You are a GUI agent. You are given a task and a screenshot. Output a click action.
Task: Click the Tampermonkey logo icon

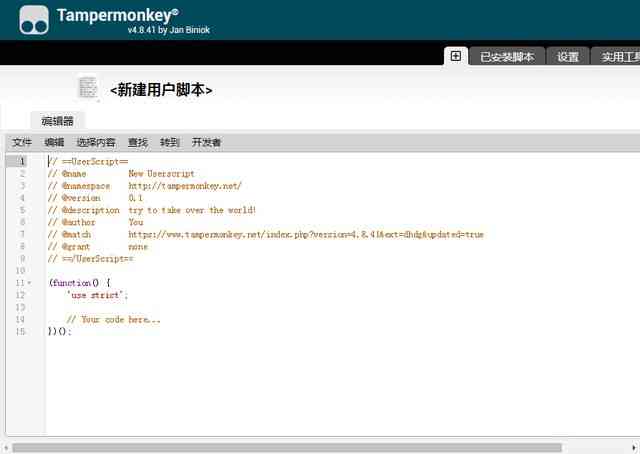(x=34, y=20)
